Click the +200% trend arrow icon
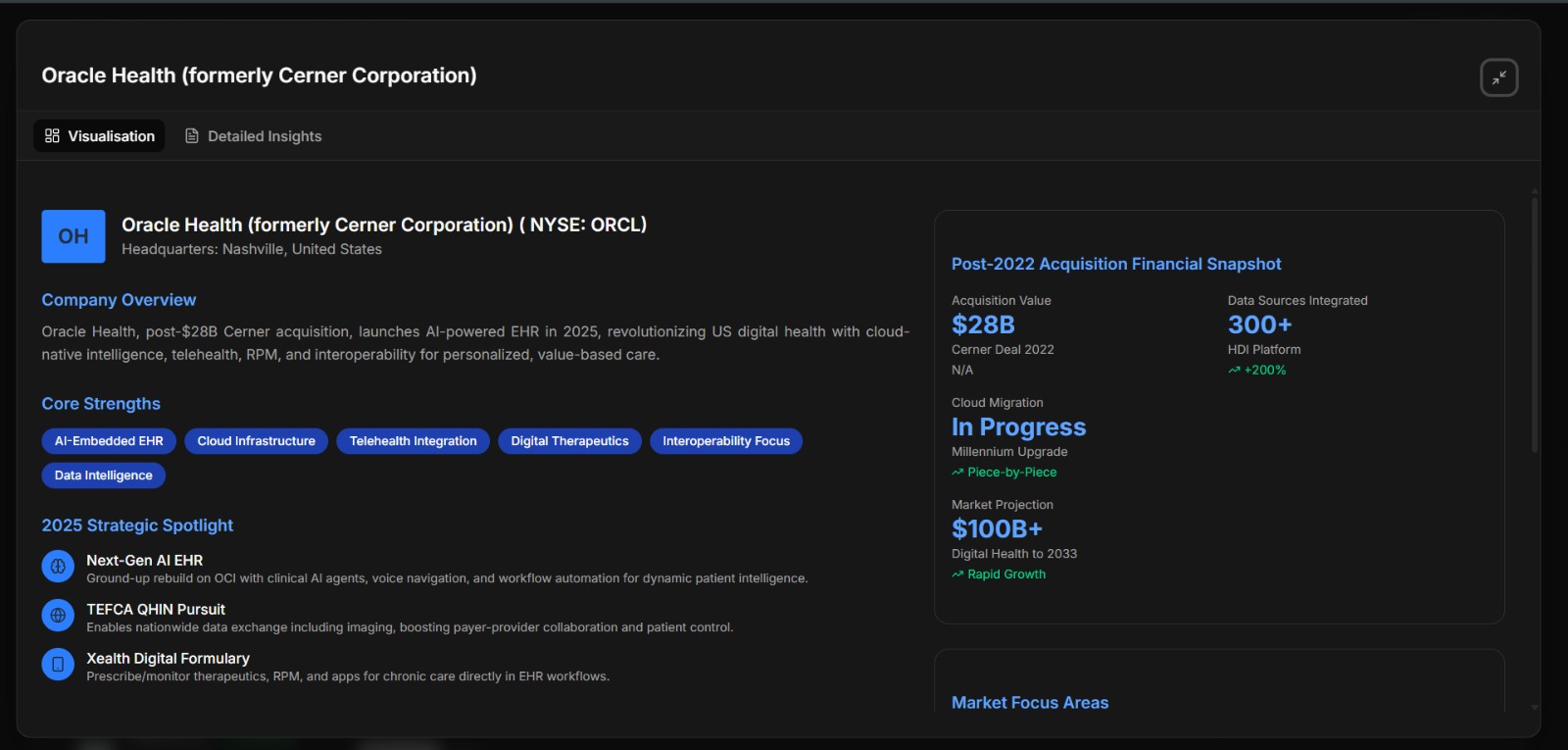 [1234, 371]
